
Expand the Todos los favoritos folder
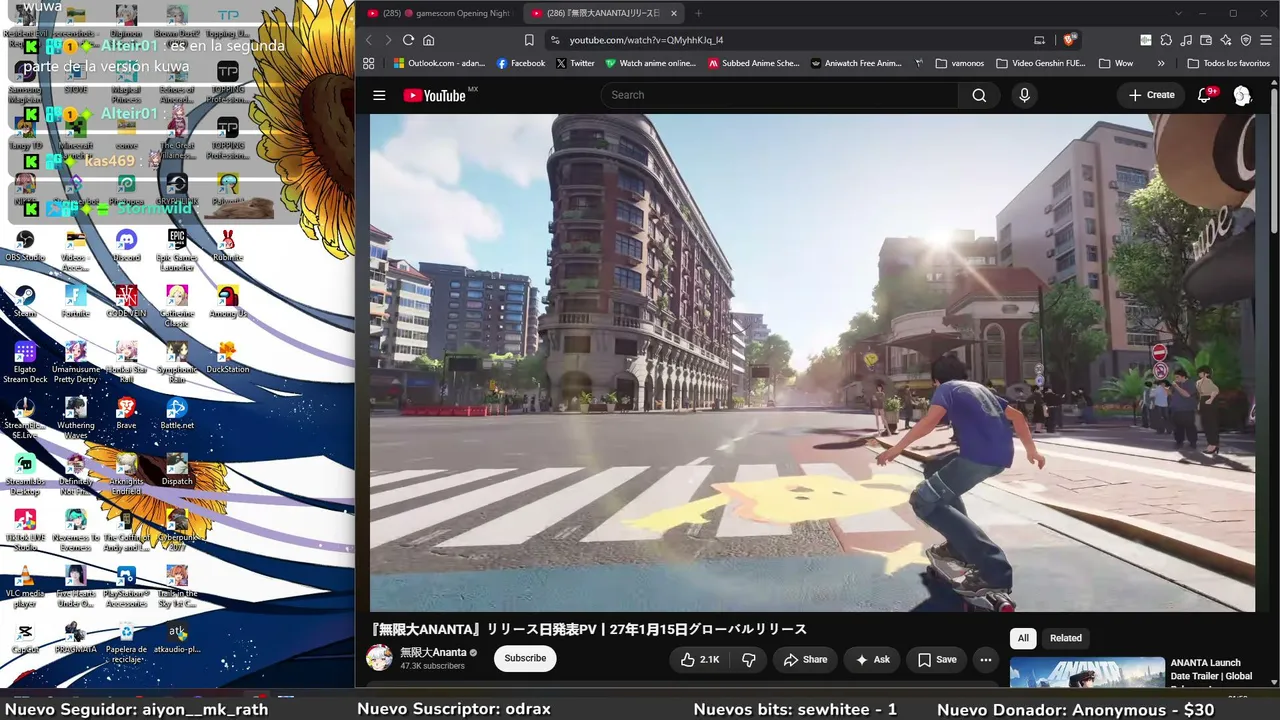pos(1229,63)
